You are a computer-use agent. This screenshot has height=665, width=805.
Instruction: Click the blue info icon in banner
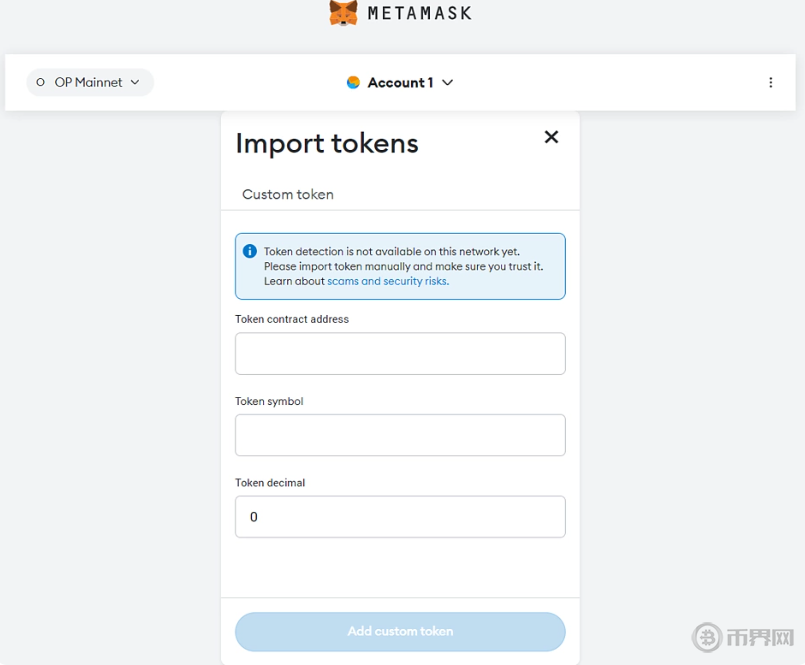(250, 251)
